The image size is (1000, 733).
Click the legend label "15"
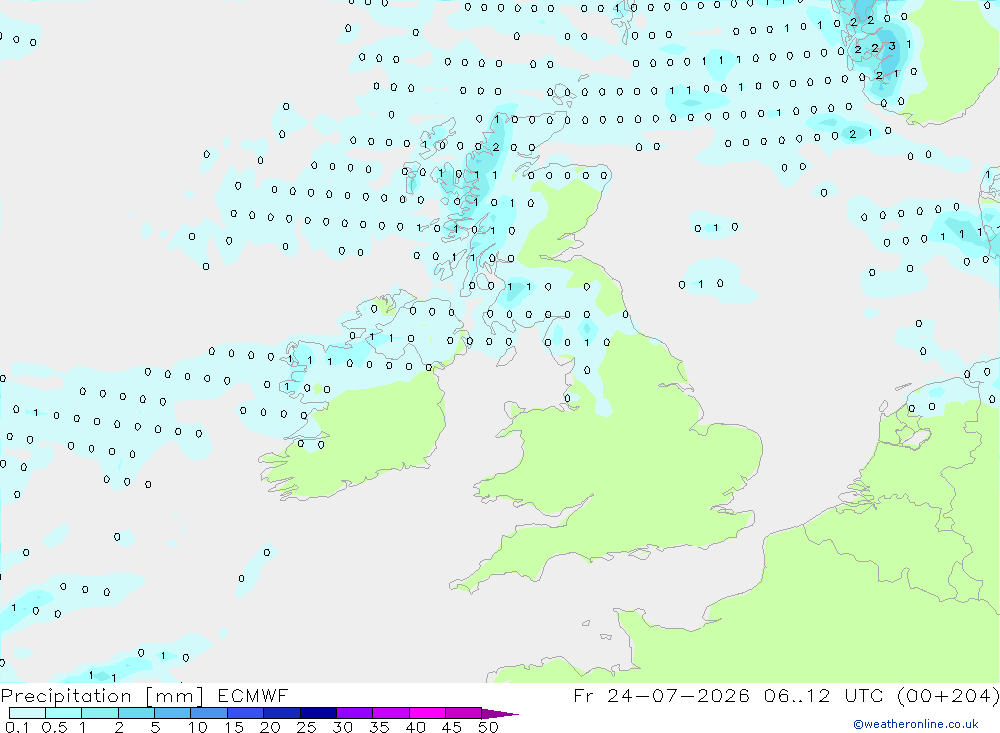(x=234, y=727)
